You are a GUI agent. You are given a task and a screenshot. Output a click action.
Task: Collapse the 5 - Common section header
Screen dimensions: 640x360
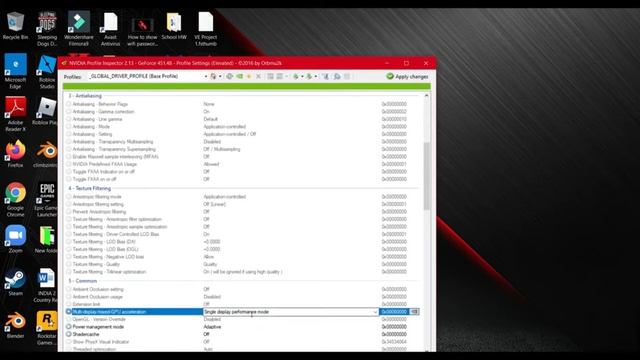pyautogui.click(x=82, y=281)
